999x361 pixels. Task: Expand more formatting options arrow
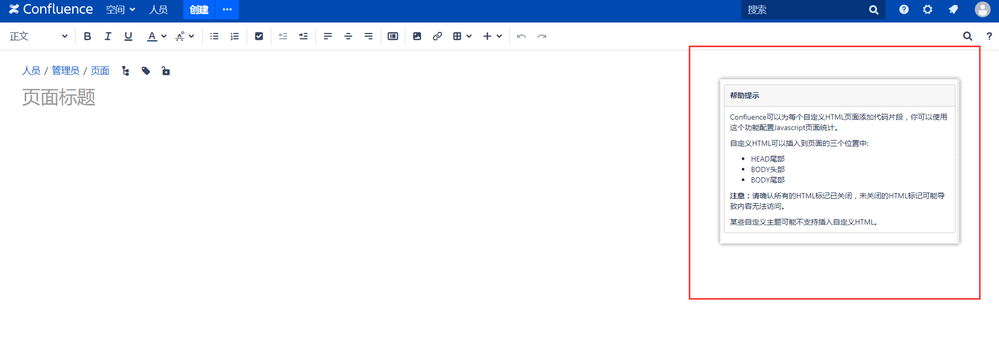tap(192, 36)
